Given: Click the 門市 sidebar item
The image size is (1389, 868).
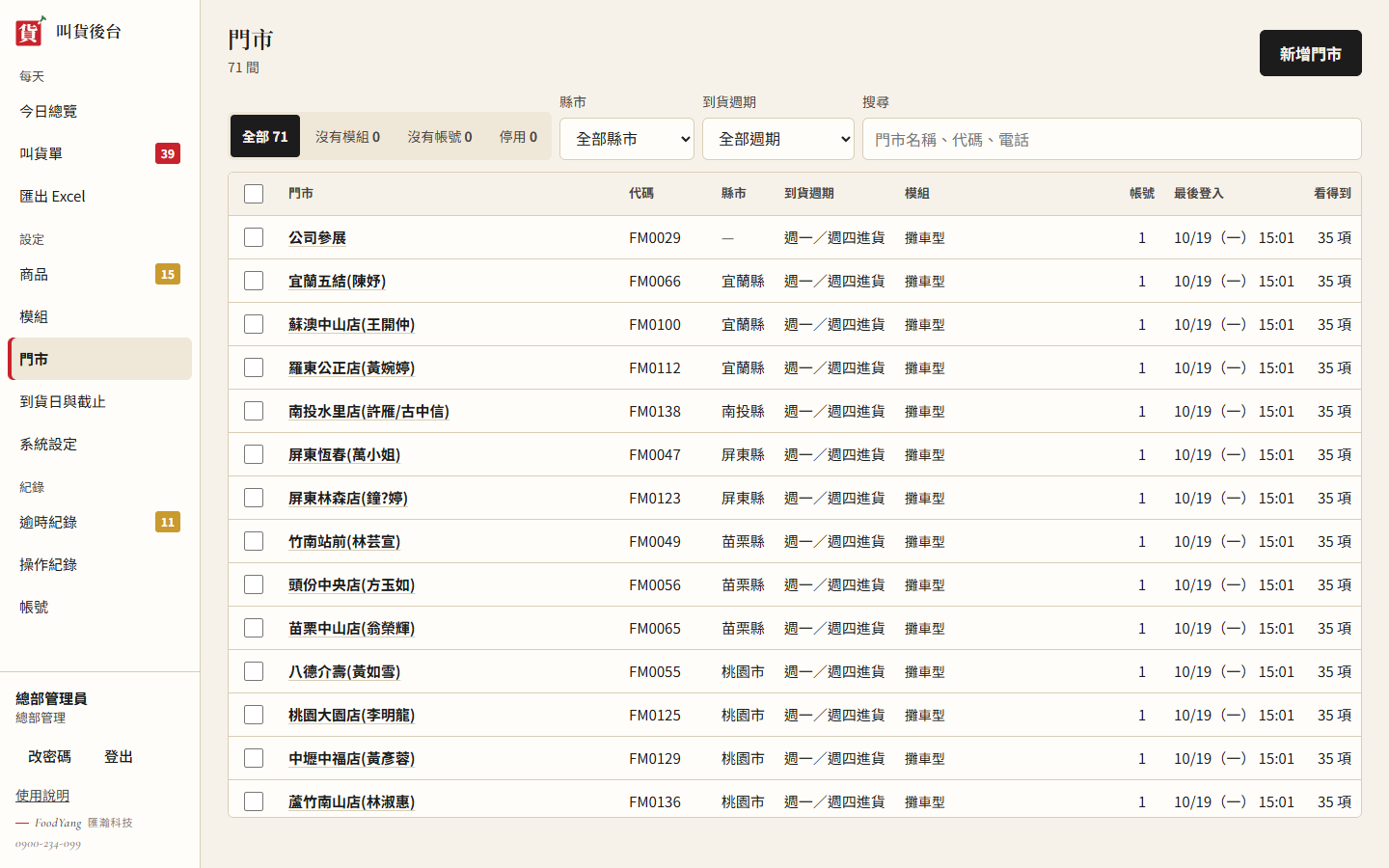Looking at the screenshot, I should (x=100, y=359).
